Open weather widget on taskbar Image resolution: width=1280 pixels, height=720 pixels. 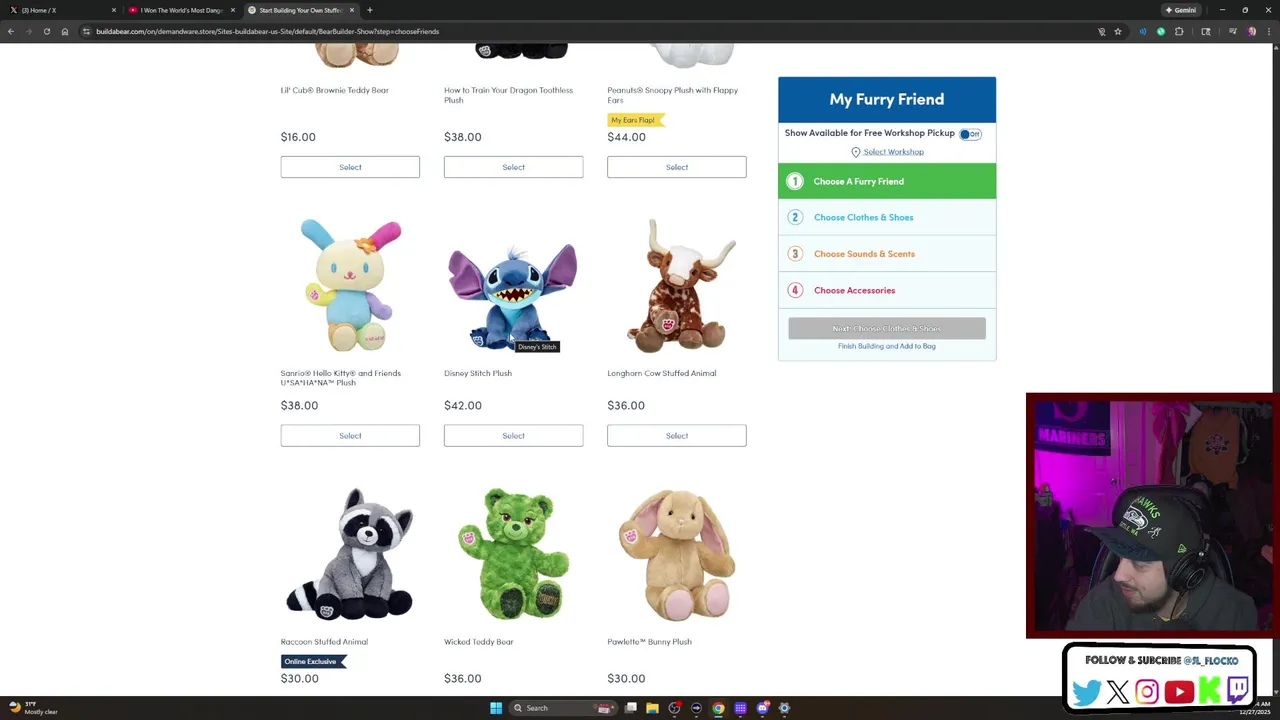(32, 708)
